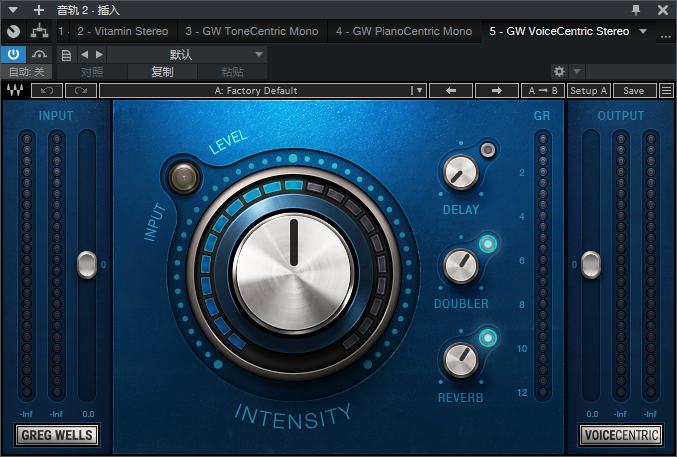This screenshot has width=677, height=457.
Task: Click the VOICECENTRIC logo badge
Action: point(621,435)
